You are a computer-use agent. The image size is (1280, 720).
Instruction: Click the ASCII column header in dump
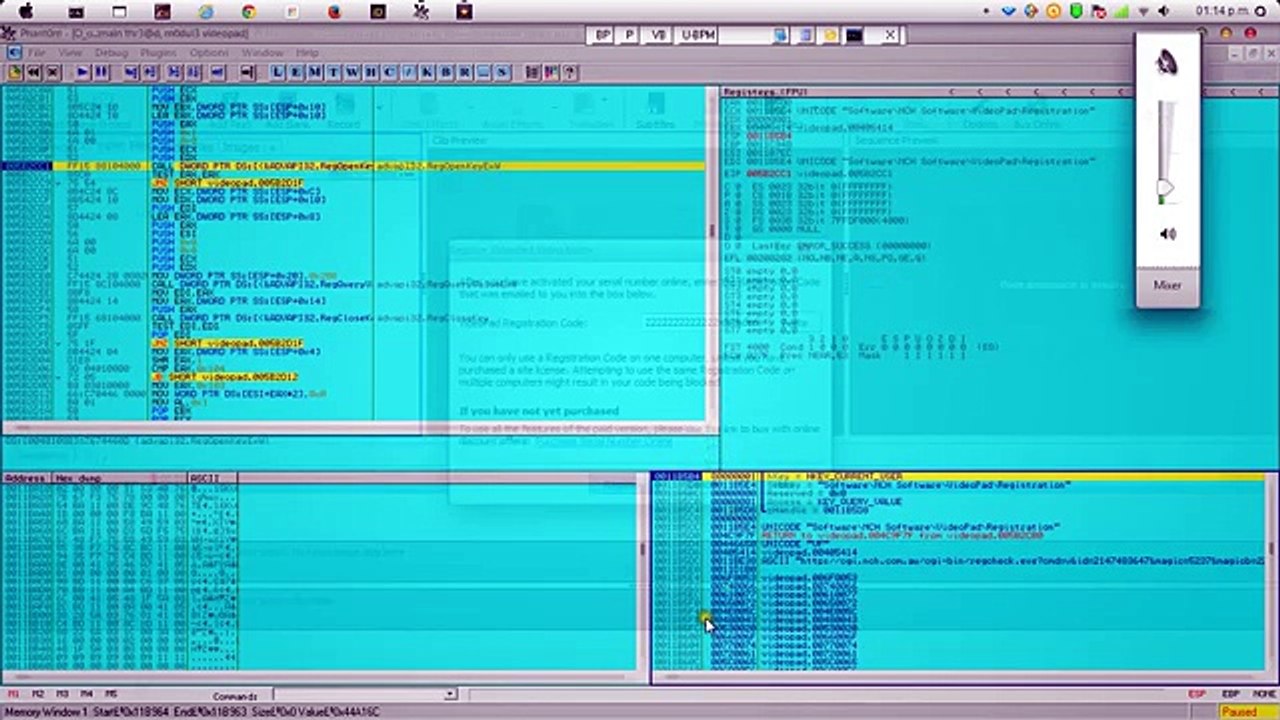[211, 478]
